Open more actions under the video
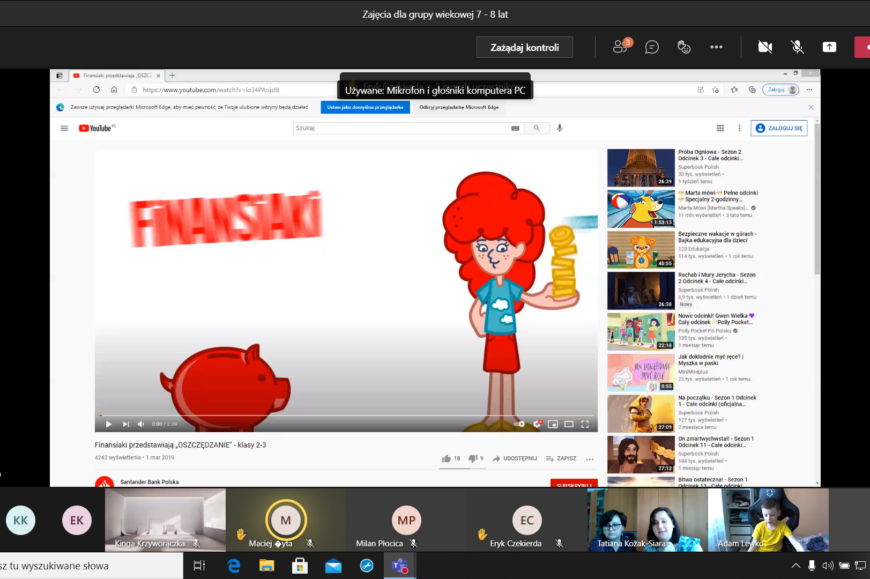The width and height of the screenshot is (870, 579). coord(590,459)
